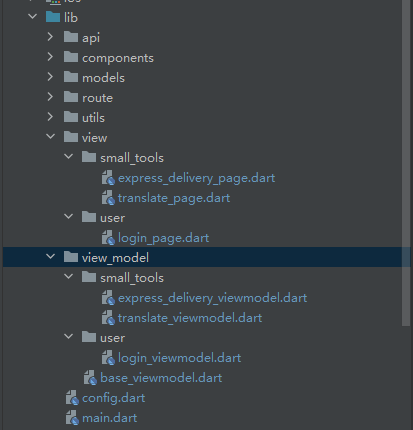Open express_delivery_page.dart file
Screen dimensions: 413x430
coord(197,178)
